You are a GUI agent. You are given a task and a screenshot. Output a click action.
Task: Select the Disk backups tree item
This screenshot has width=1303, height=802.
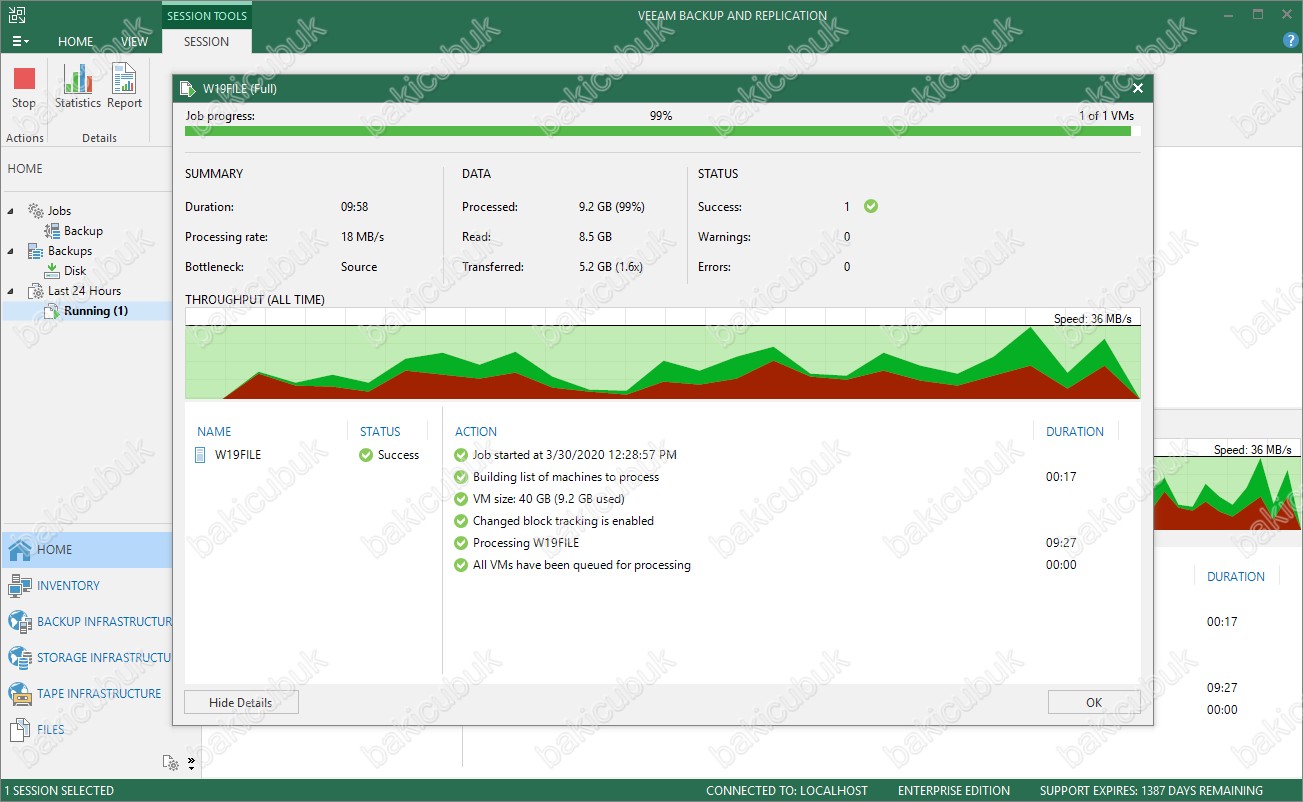click(75, 271)
